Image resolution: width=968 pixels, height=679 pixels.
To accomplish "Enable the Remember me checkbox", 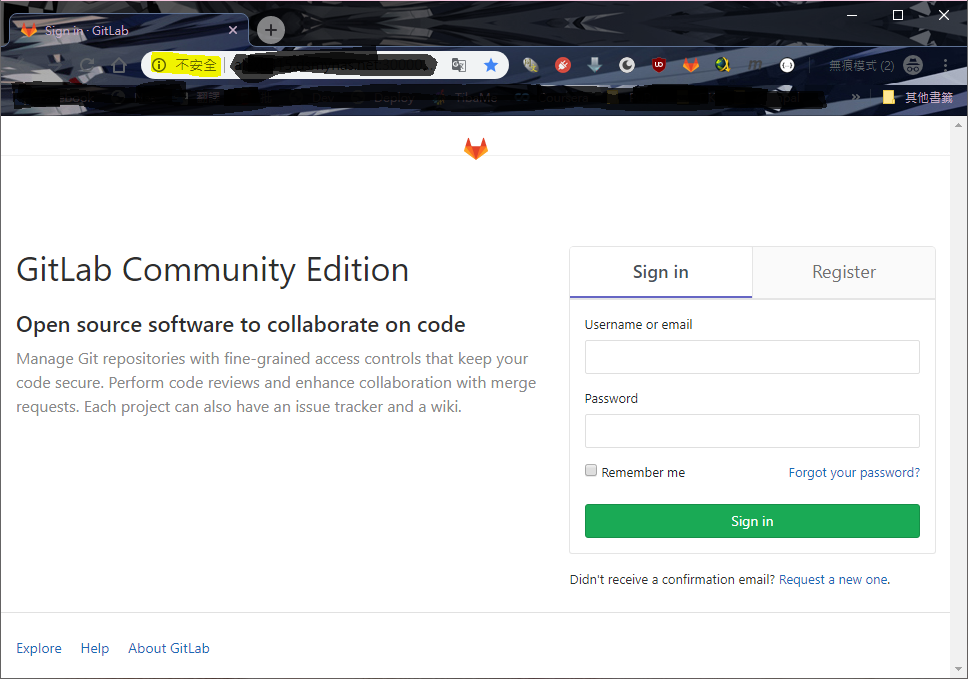I will [x=590, y=470].
